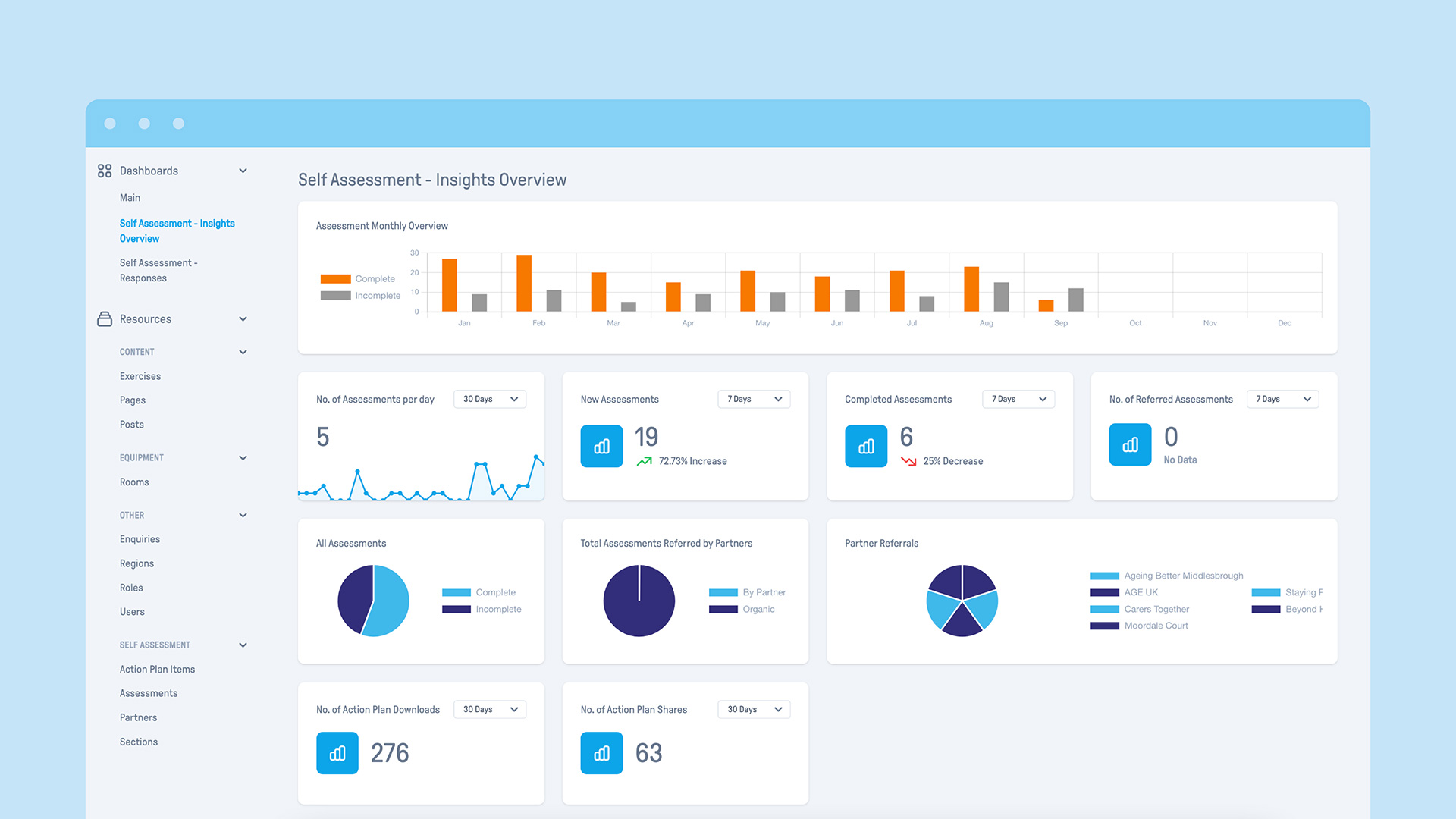1456x819 pixels.
Task: Click the New Assessments chart icon
Action: [601, 446]
